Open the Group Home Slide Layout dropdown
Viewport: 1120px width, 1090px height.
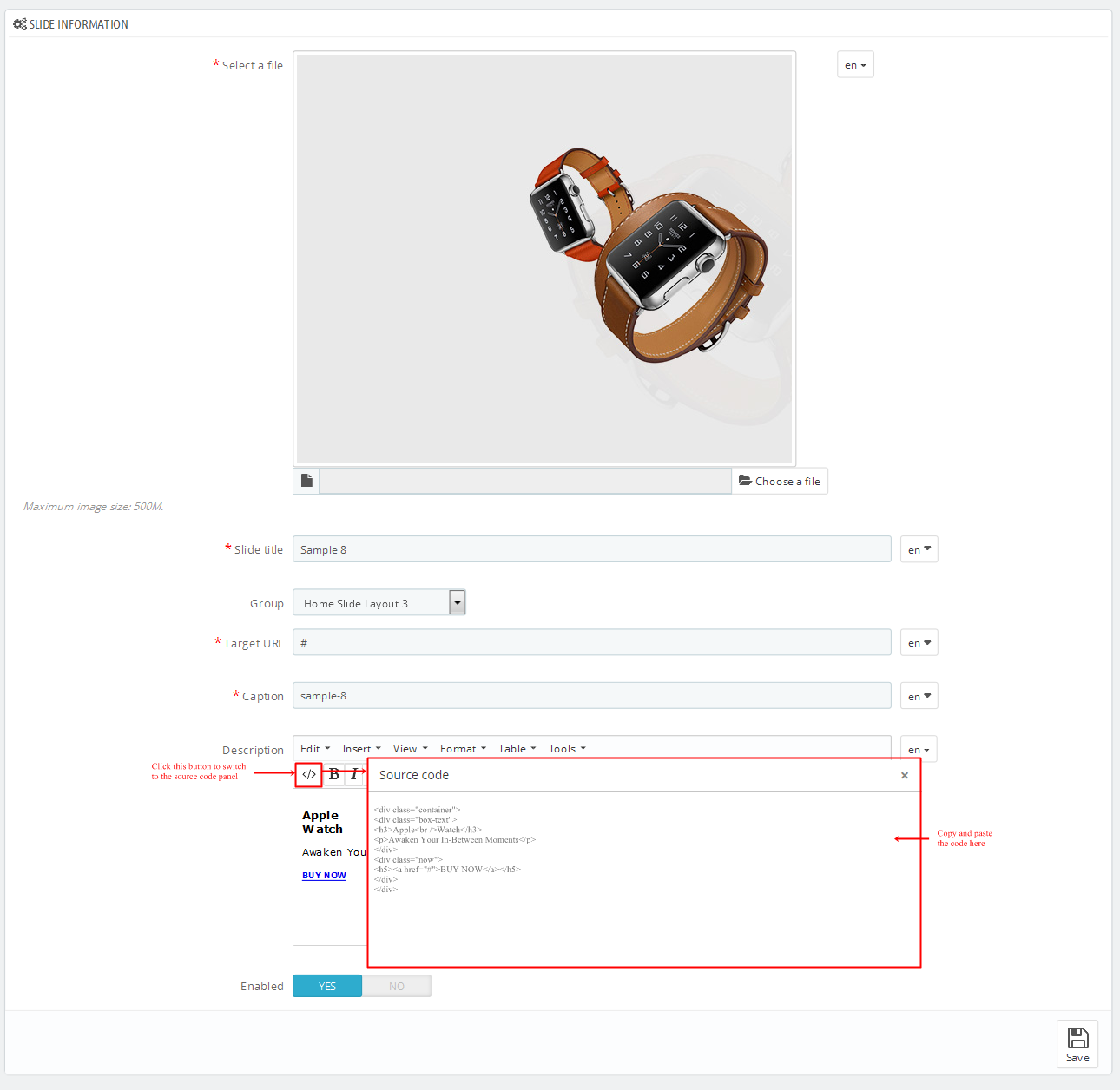(x=379, y=602)
